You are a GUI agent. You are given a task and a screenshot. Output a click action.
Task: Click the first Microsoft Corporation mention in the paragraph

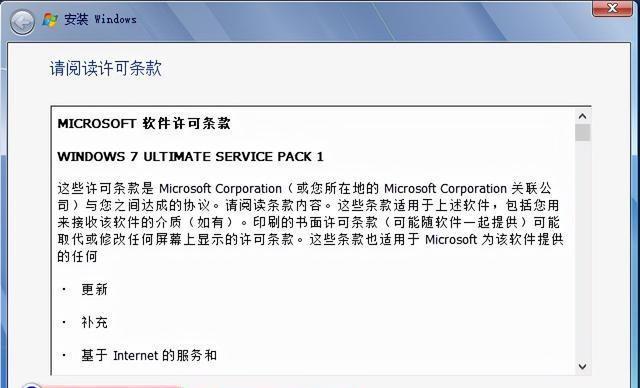click(220, 188)
